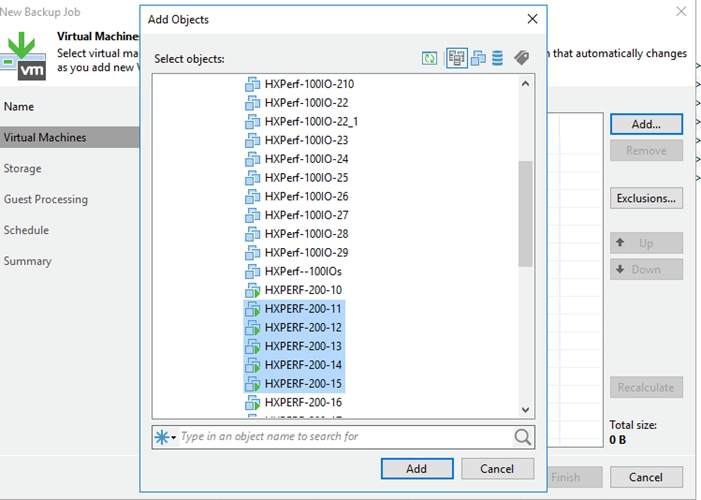Click VM icon next to HXPerf-100IO-29
The image size is (701, 500).
pos(253,253)
